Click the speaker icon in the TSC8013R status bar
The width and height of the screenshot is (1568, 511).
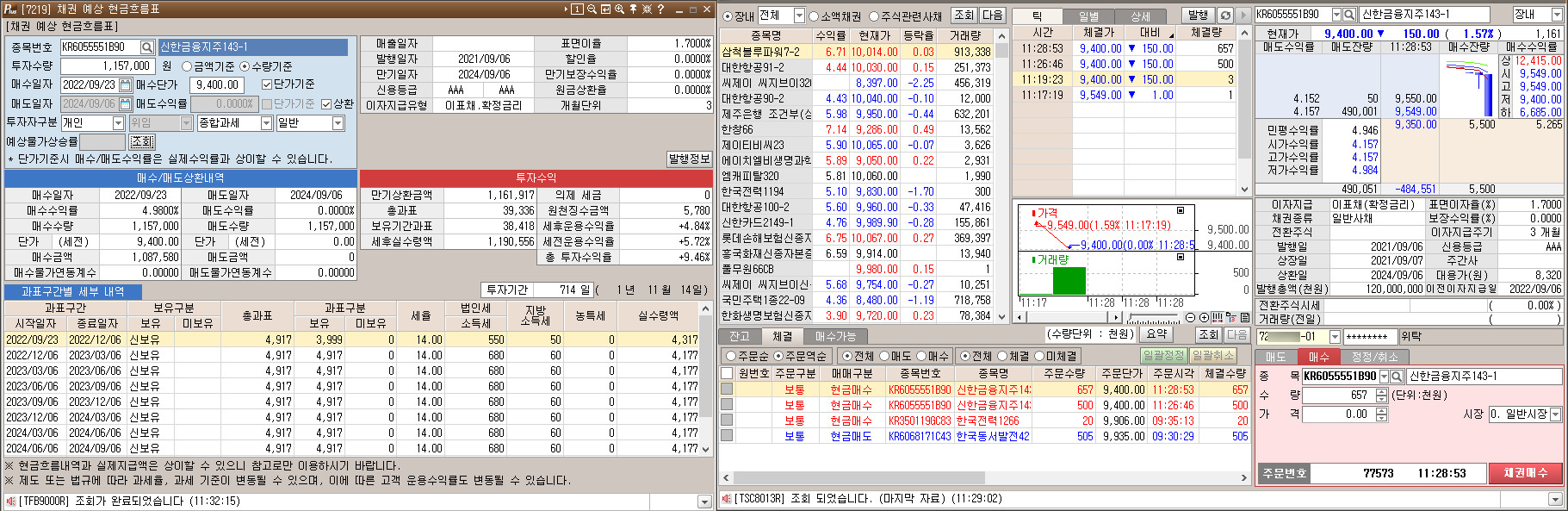pyautogui.click(x=726, y=498)
